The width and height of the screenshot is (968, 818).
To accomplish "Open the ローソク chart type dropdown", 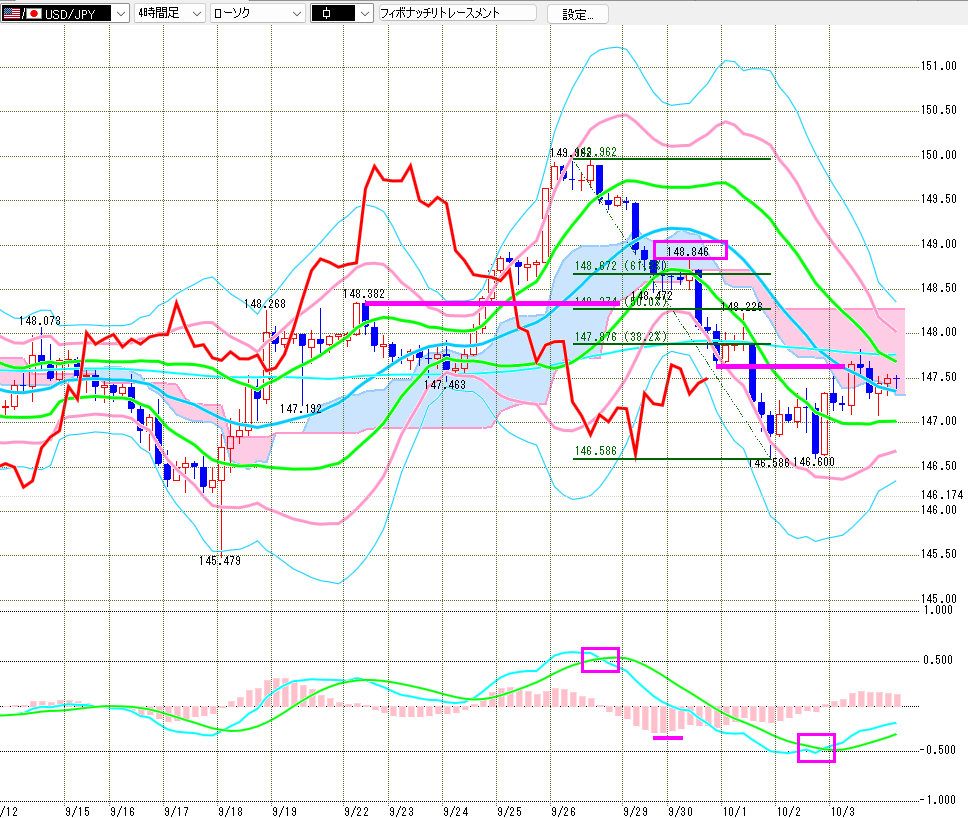I will (297, 14).
